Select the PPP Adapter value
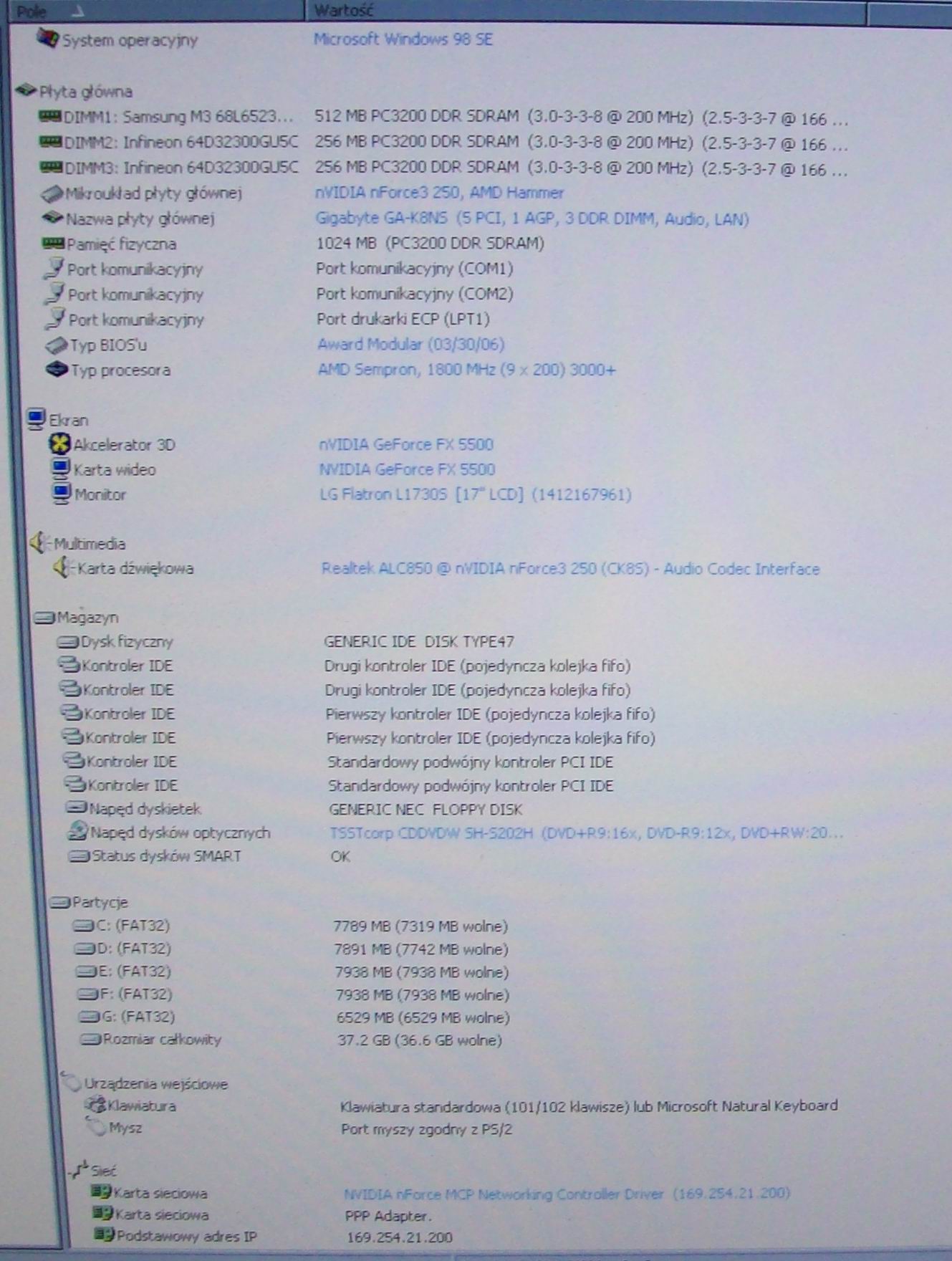This screenshot has height=1261, width=952. point(389,1216)
